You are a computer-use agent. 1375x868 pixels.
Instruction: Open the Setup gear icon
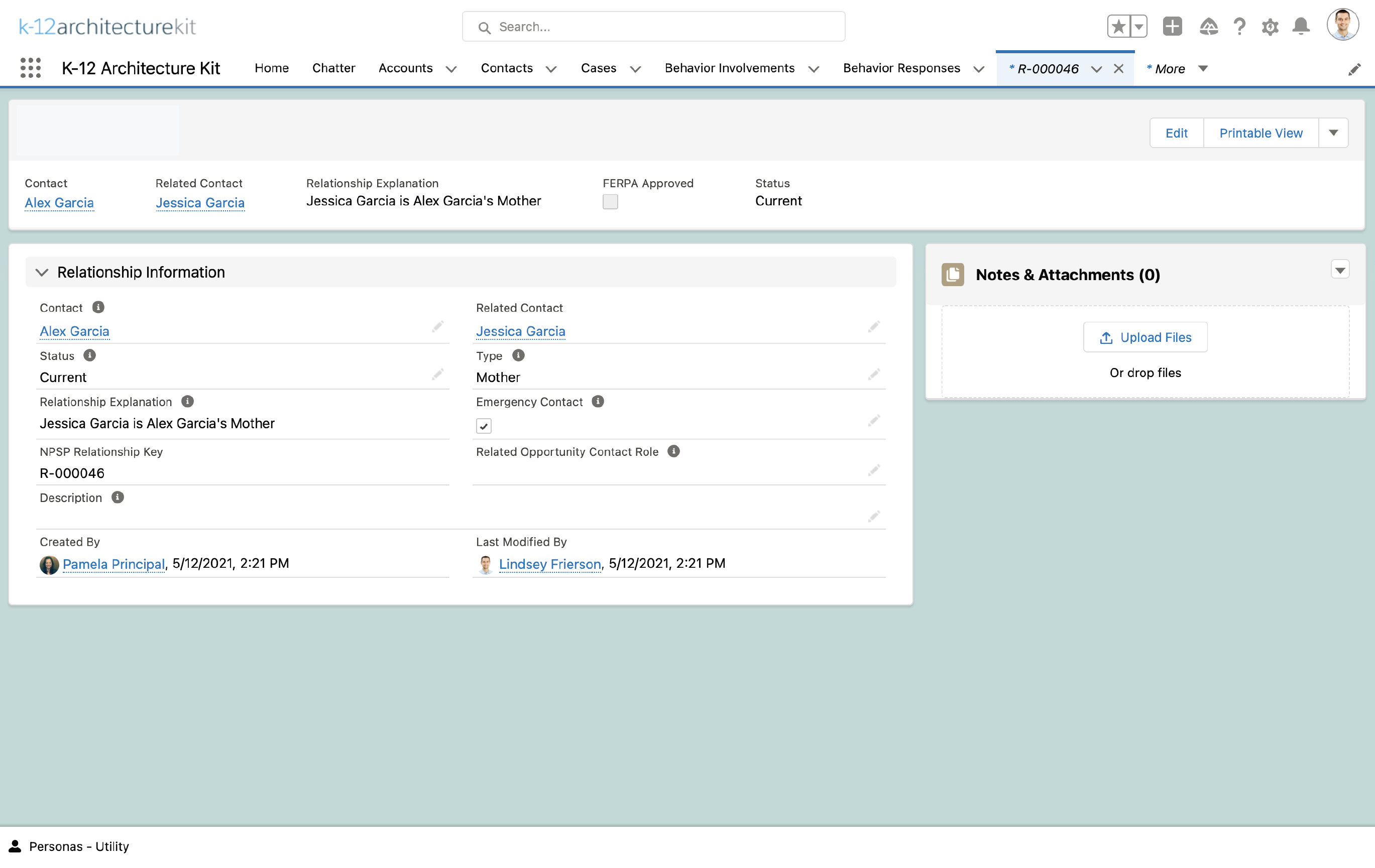point(1270,26)
